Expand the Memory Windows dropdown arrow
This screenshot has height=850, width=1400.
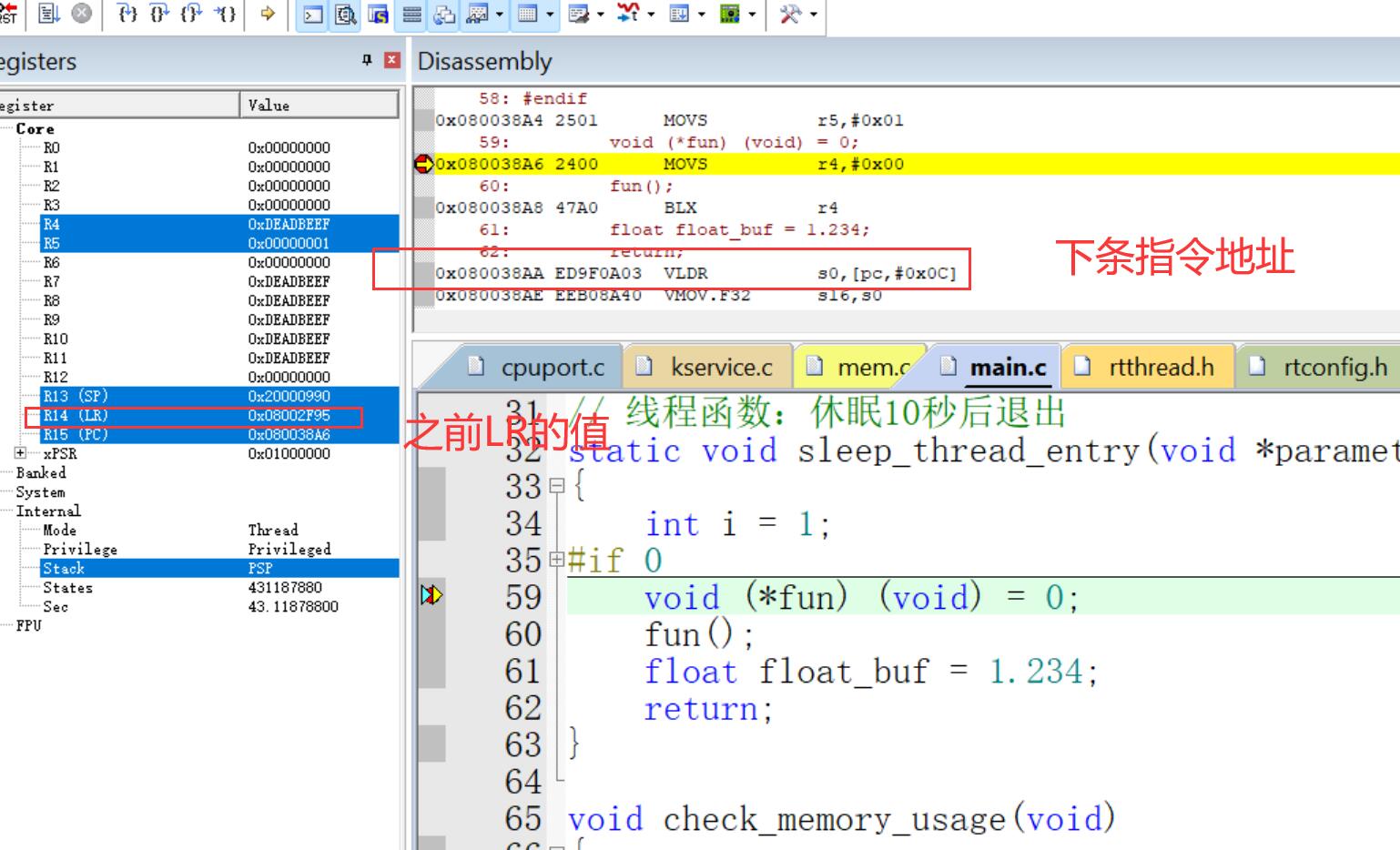click(x=550, y=15)
